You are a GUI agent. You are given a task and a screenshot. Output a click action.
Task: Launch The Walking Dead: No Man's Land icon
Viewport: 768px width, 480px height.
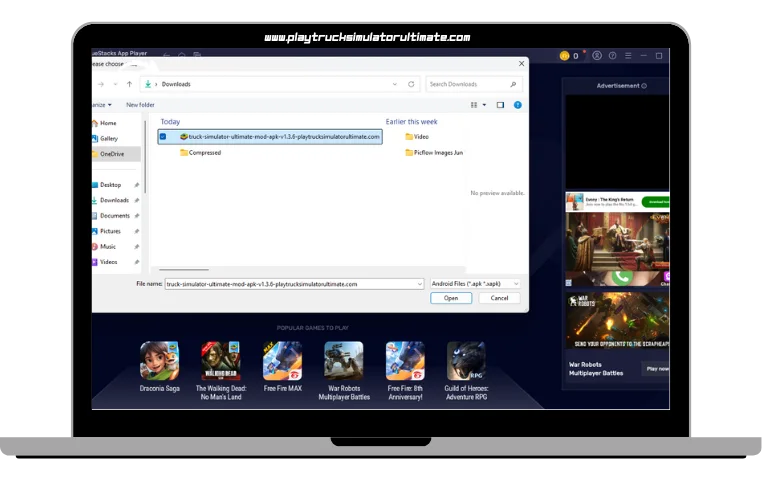221,360
